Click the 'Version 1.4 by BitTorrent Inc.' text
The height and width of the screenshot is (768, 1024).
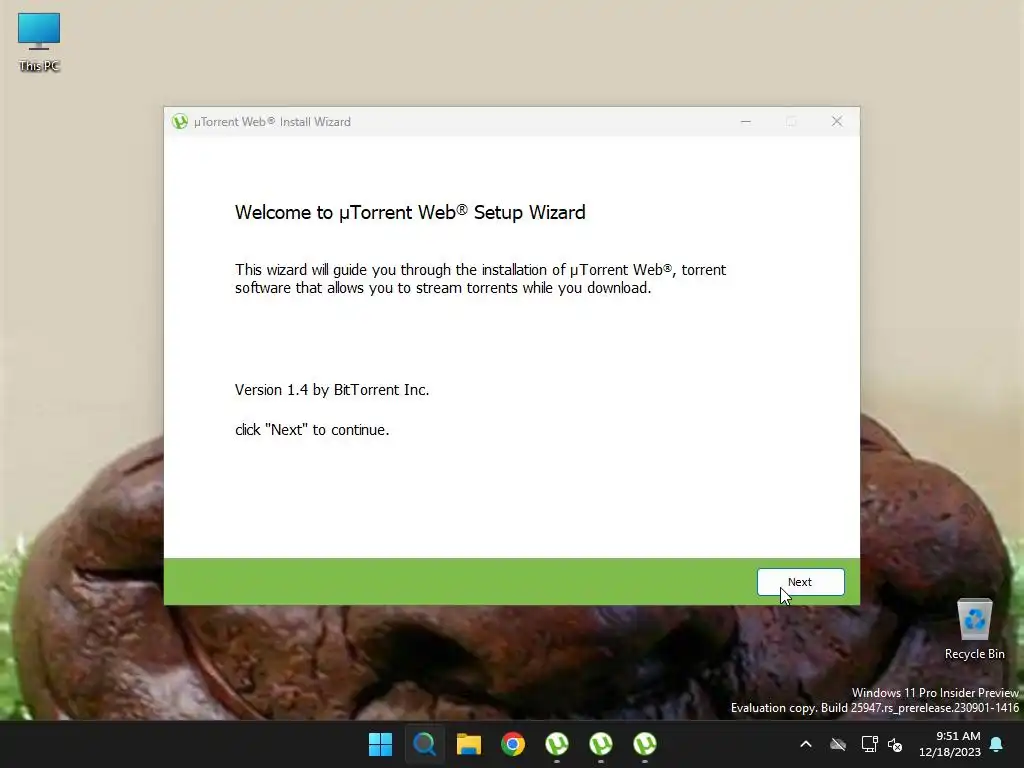[332, 390]
